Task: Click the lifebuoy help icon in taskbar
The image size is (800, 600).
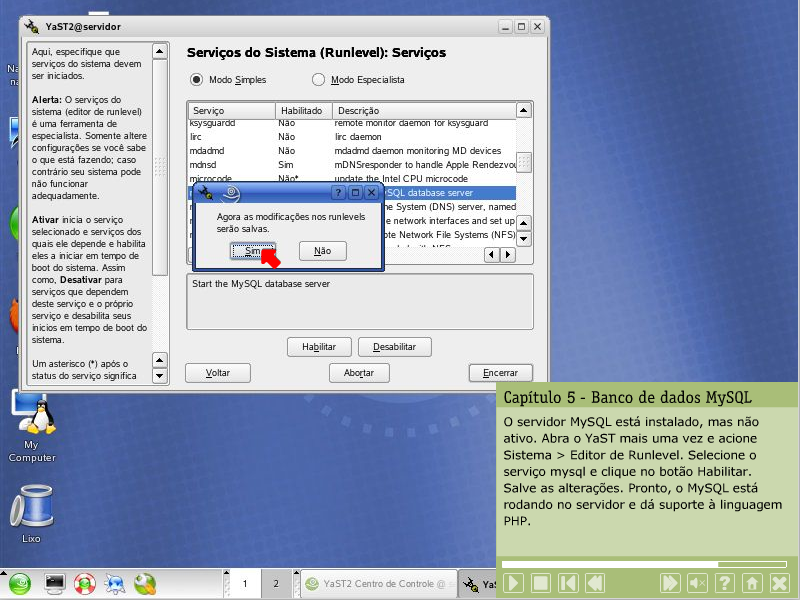Action: [85, 583]
